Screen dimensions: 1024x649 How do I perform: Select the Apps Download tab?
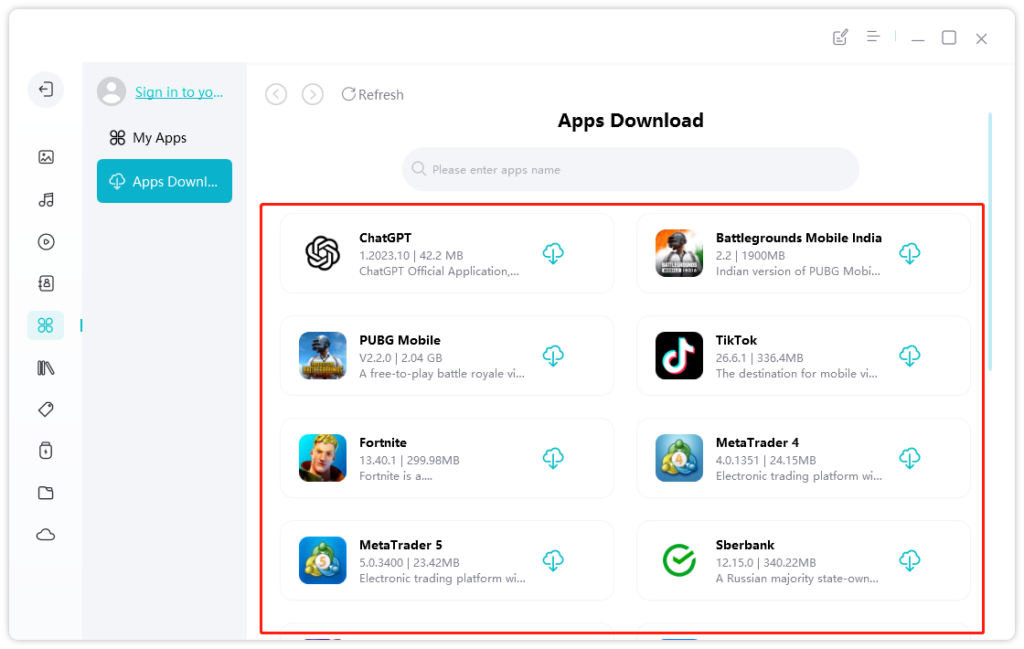point(164,181)
